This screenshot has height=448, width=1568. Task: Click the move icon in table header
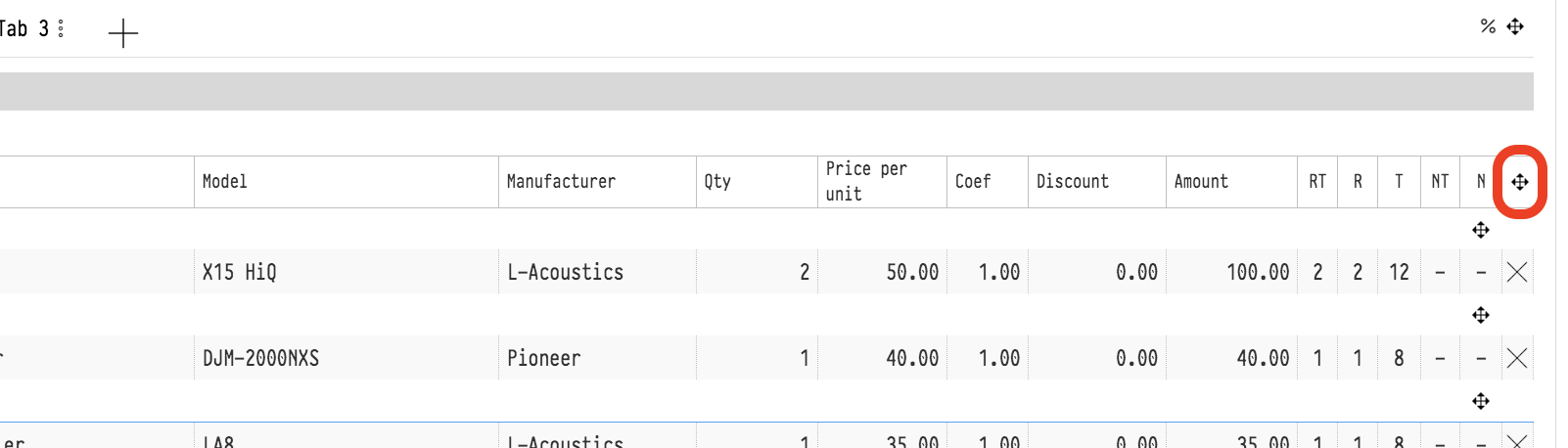pos(1520,182)
